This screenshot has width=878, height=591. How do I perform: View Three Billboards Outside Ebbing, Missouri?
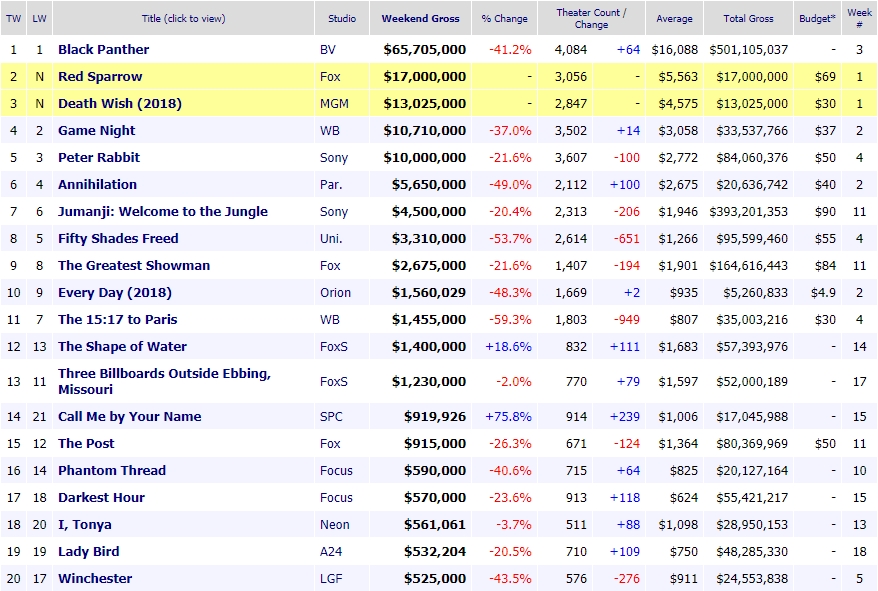[x=165, y=381]
